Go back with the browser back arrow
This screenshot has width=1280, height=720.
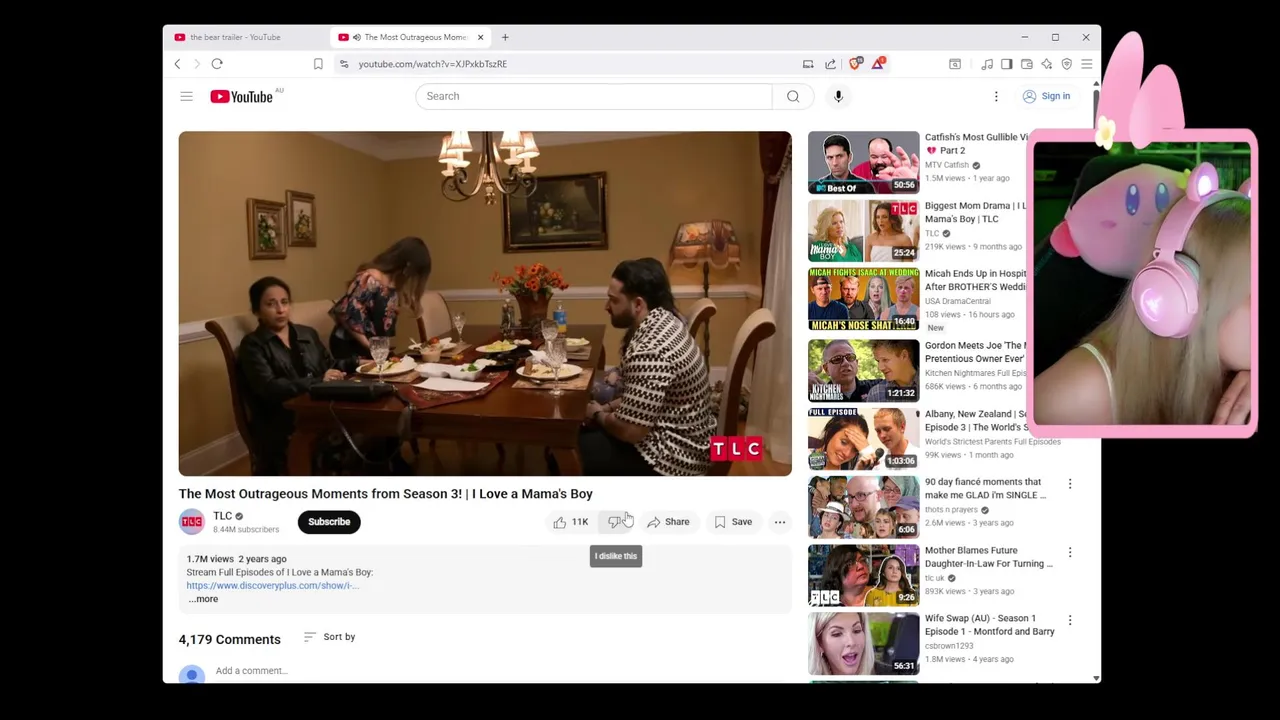pos(178,64)
